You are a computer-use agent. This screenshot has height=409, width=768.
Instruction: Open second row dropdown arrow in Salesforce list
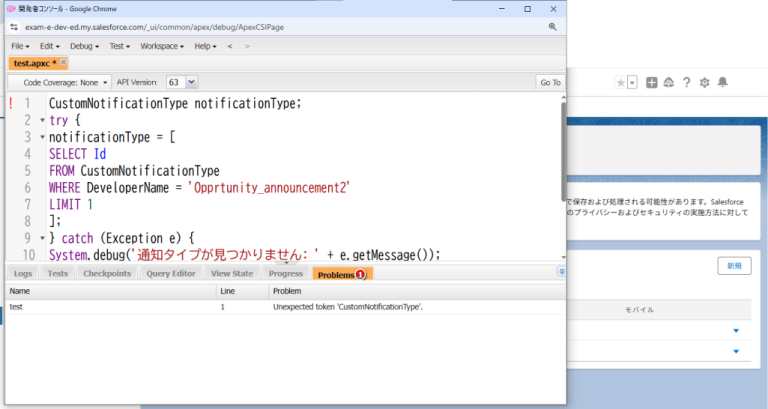[736, 351]
